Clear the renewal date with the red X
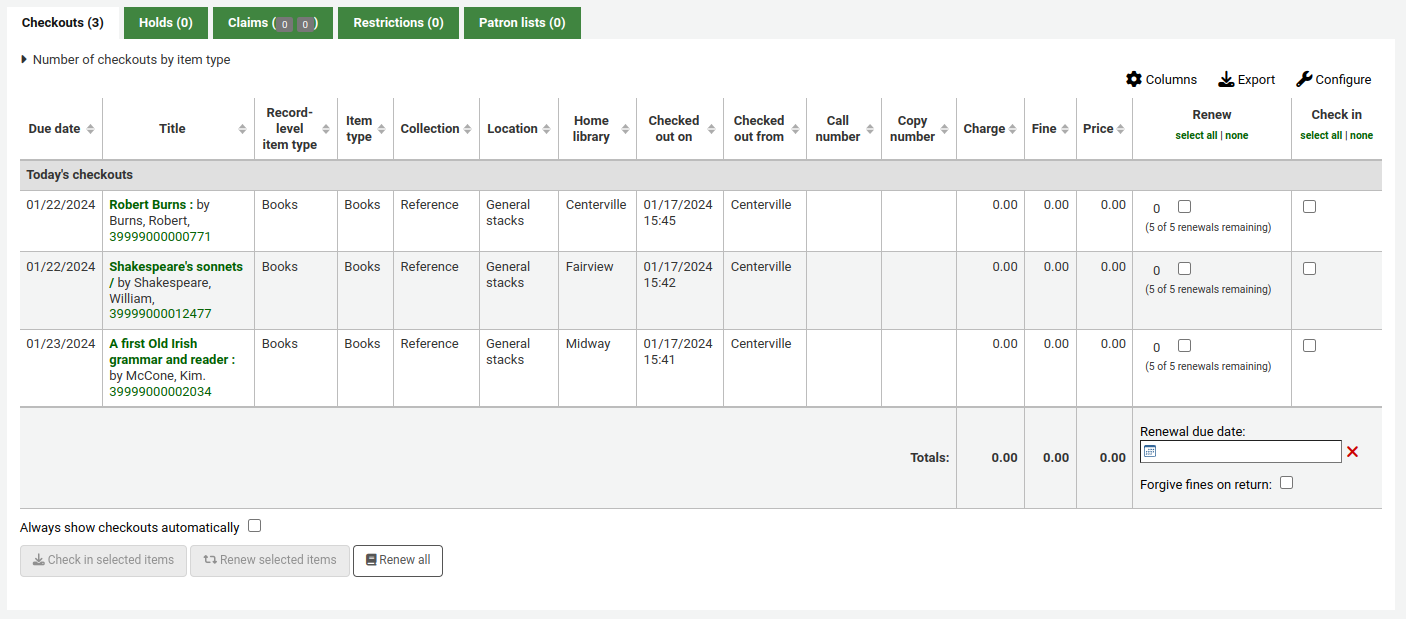Viewport: 1406px width, 619px height. (1352, 451)
